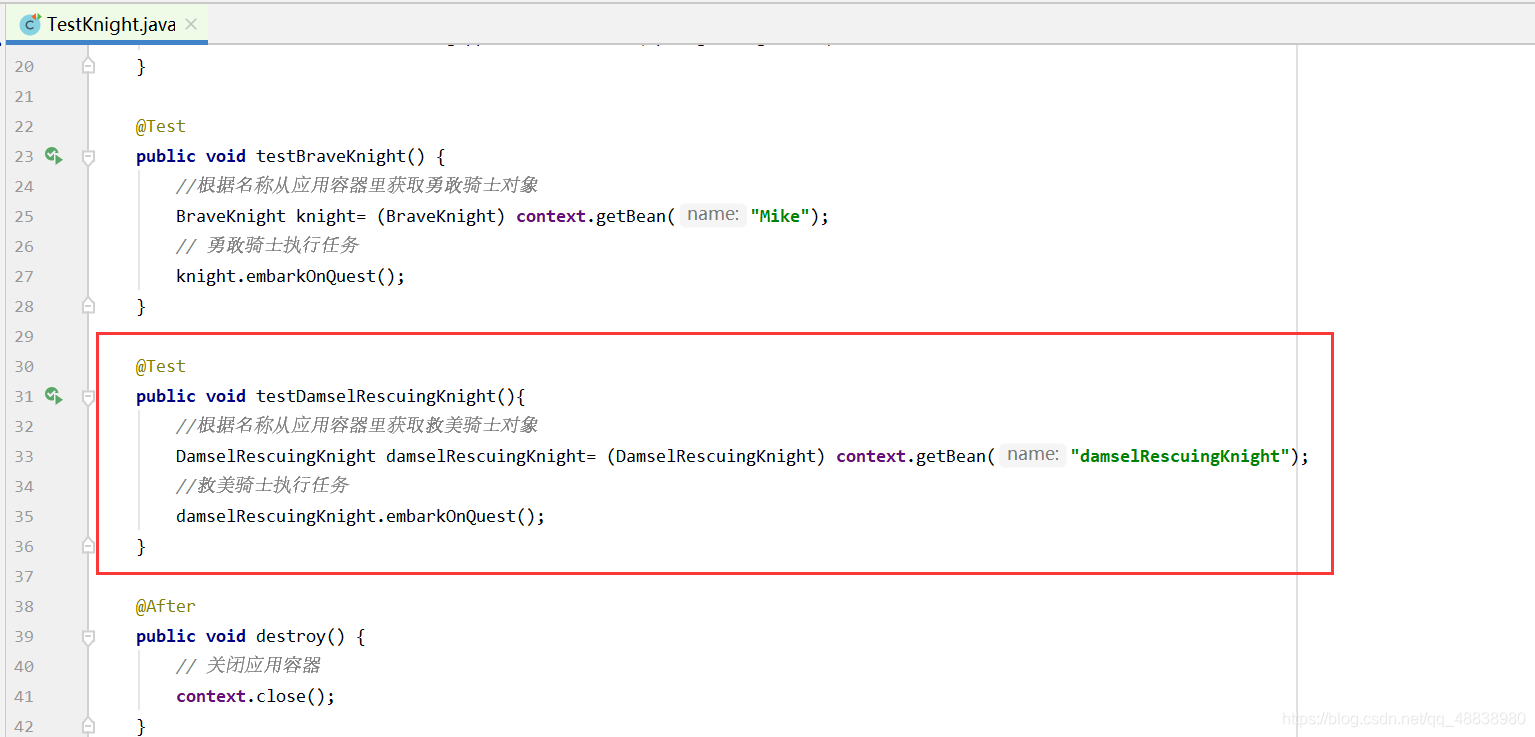Image resolution: width=1535 pixels, height=737 pixels.
Task: Switch to the TestKnight.java editor tab
Action: pos(106,25)
